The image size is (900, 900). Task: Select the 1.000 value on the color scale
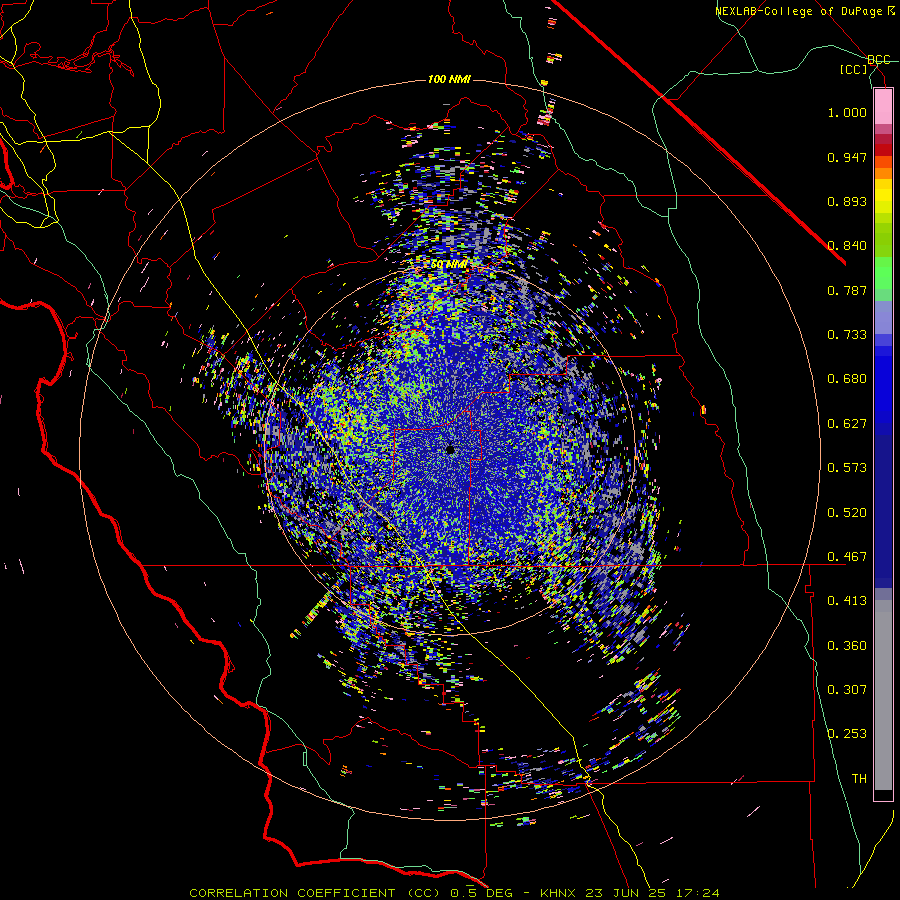[x=847, y=112]
